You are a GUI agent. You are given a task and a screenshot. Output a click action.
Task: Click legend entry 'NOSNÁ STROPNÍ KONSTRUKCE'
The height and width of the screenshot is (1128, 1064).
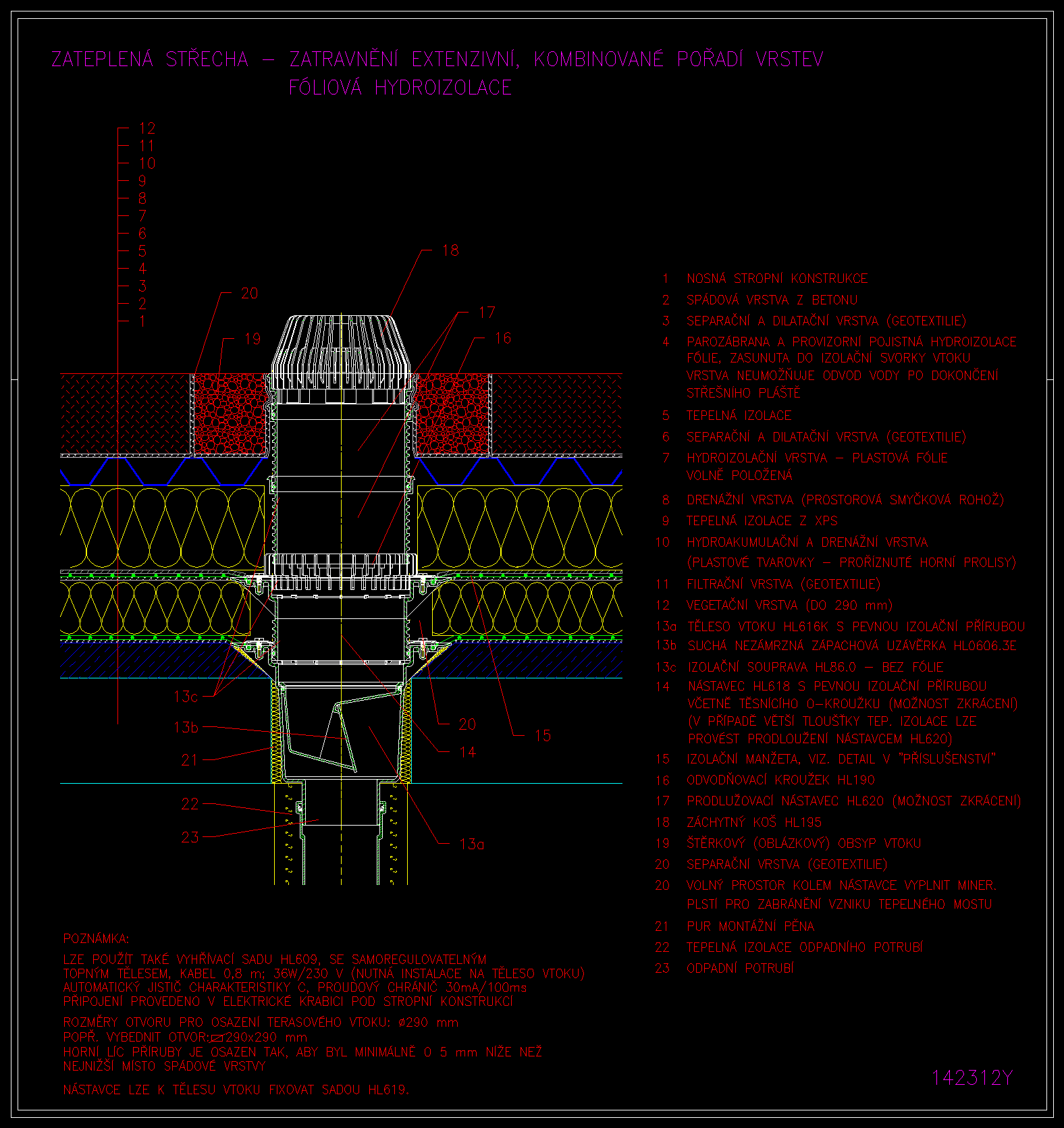coord(777,279)
